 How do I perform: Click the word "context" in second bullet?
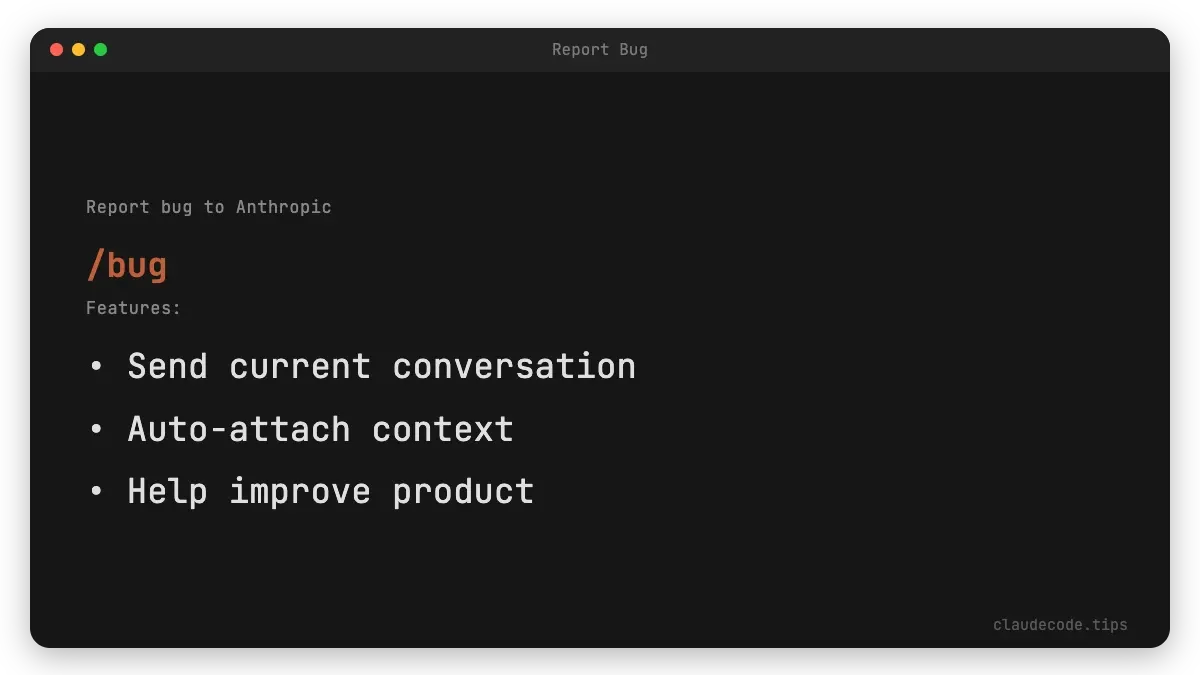(442, 429)
